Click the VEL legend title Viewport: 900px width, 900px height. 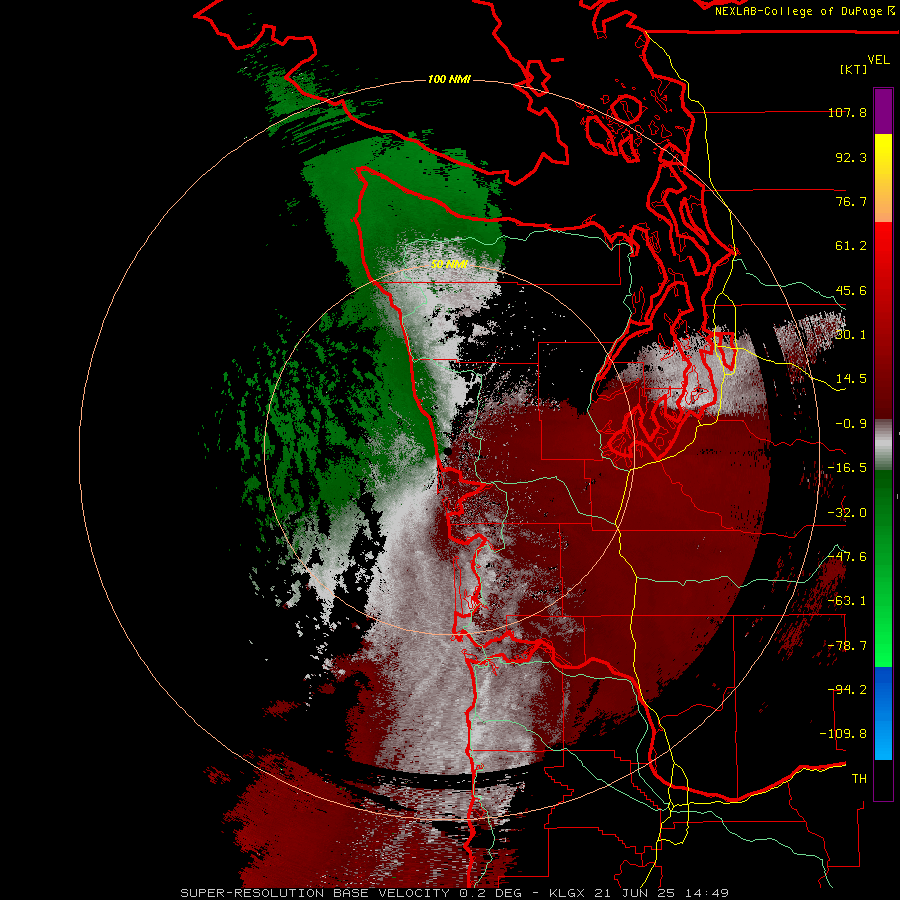click(878, 60)
